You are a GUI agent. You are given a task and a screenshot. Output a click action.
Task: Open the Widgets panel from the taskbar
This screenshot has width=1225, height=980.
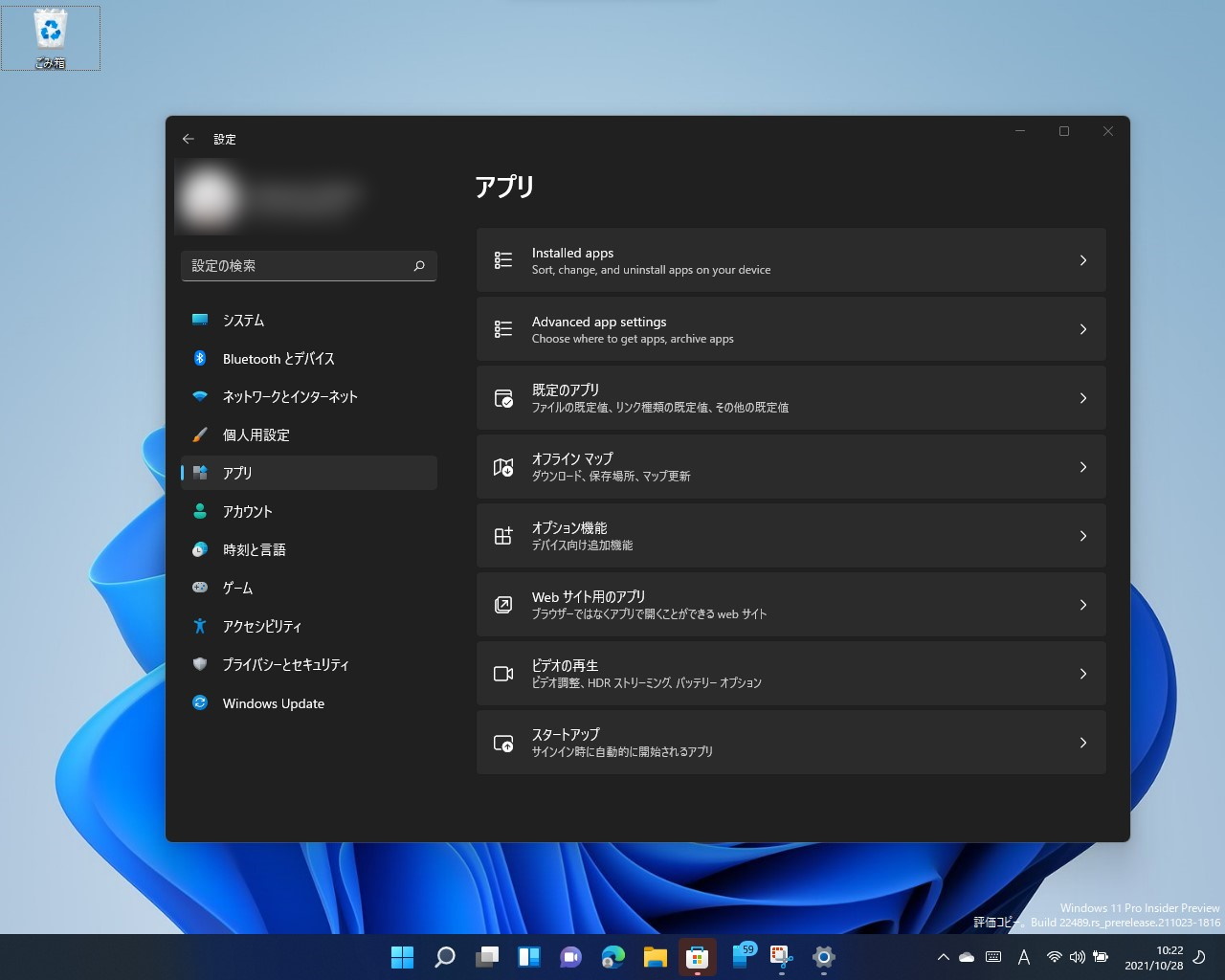[x=527, y=957]
